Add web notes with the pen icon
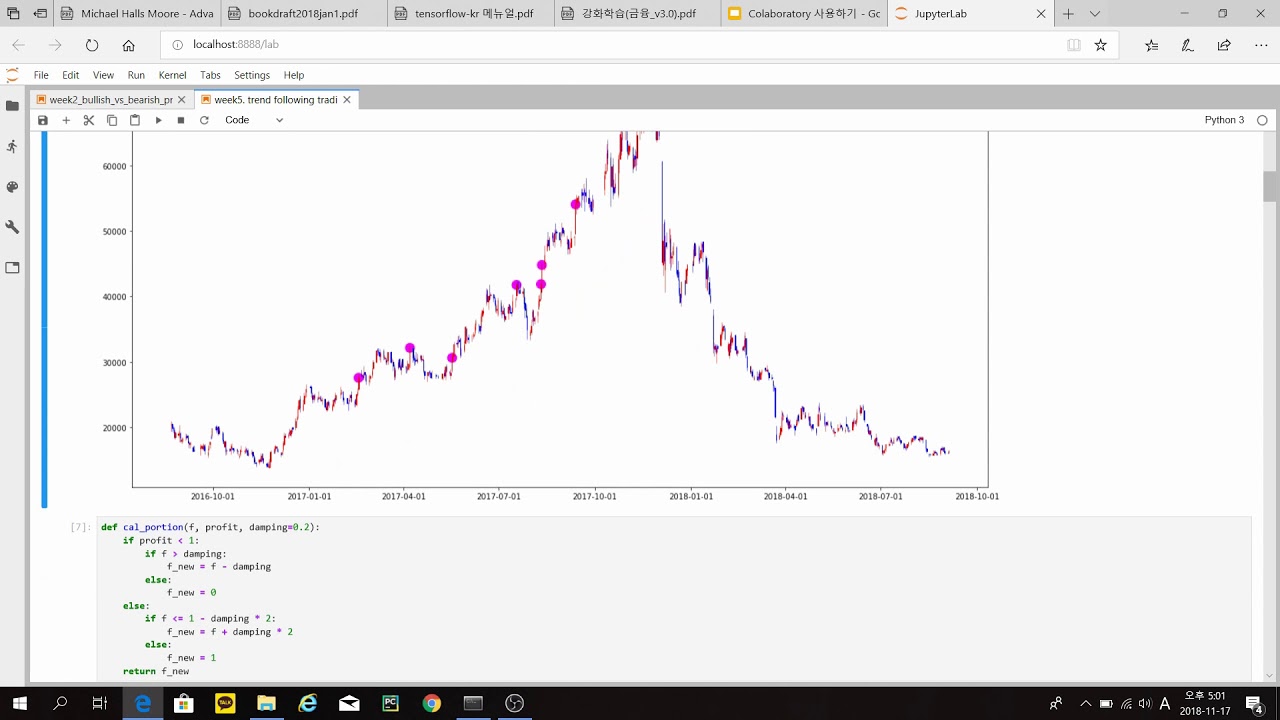 tap(1188, 45)
